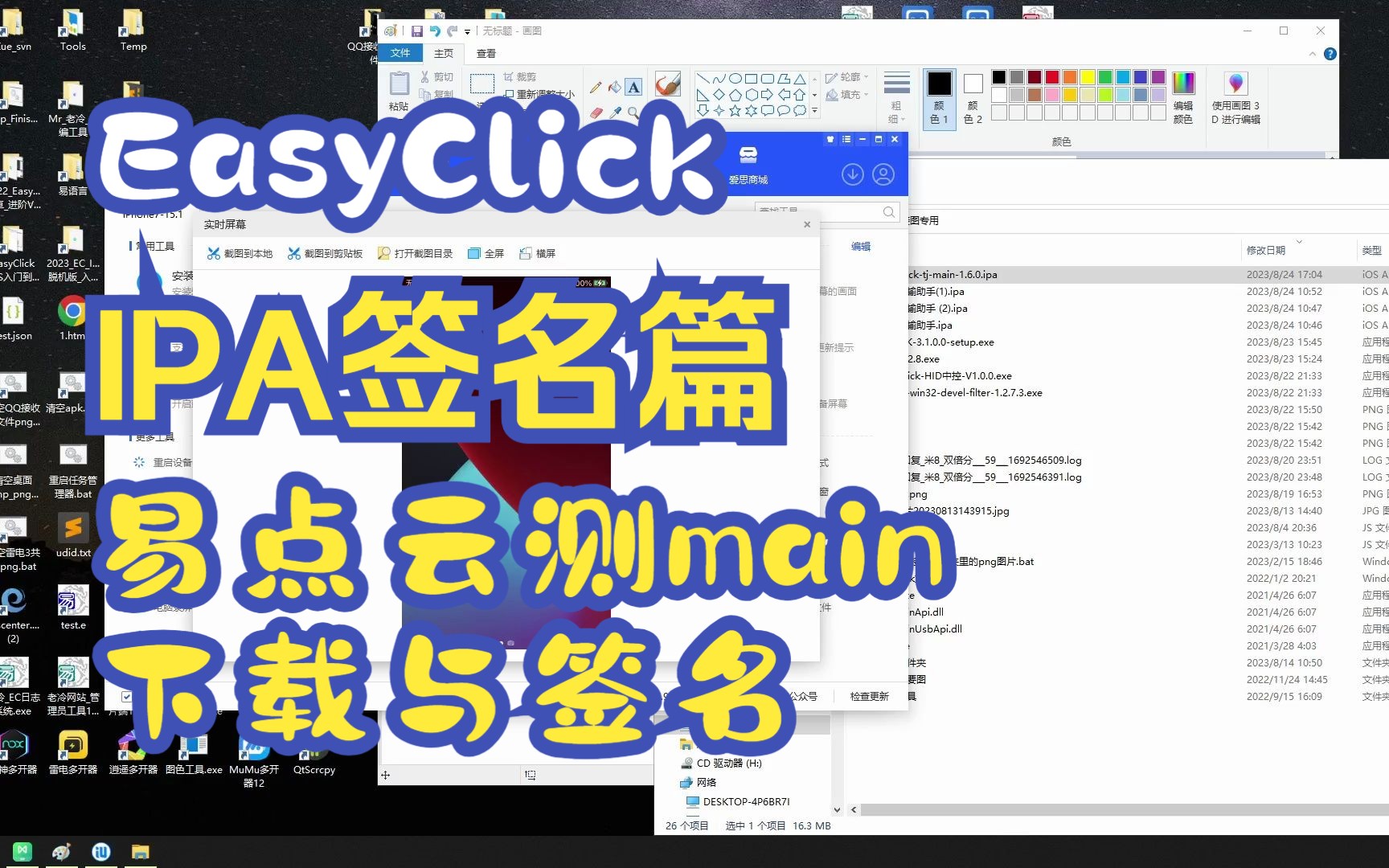Click the Save icon in Paint's quick access toolbar
Screen dimensions: 1389x868
pos(416,31)
